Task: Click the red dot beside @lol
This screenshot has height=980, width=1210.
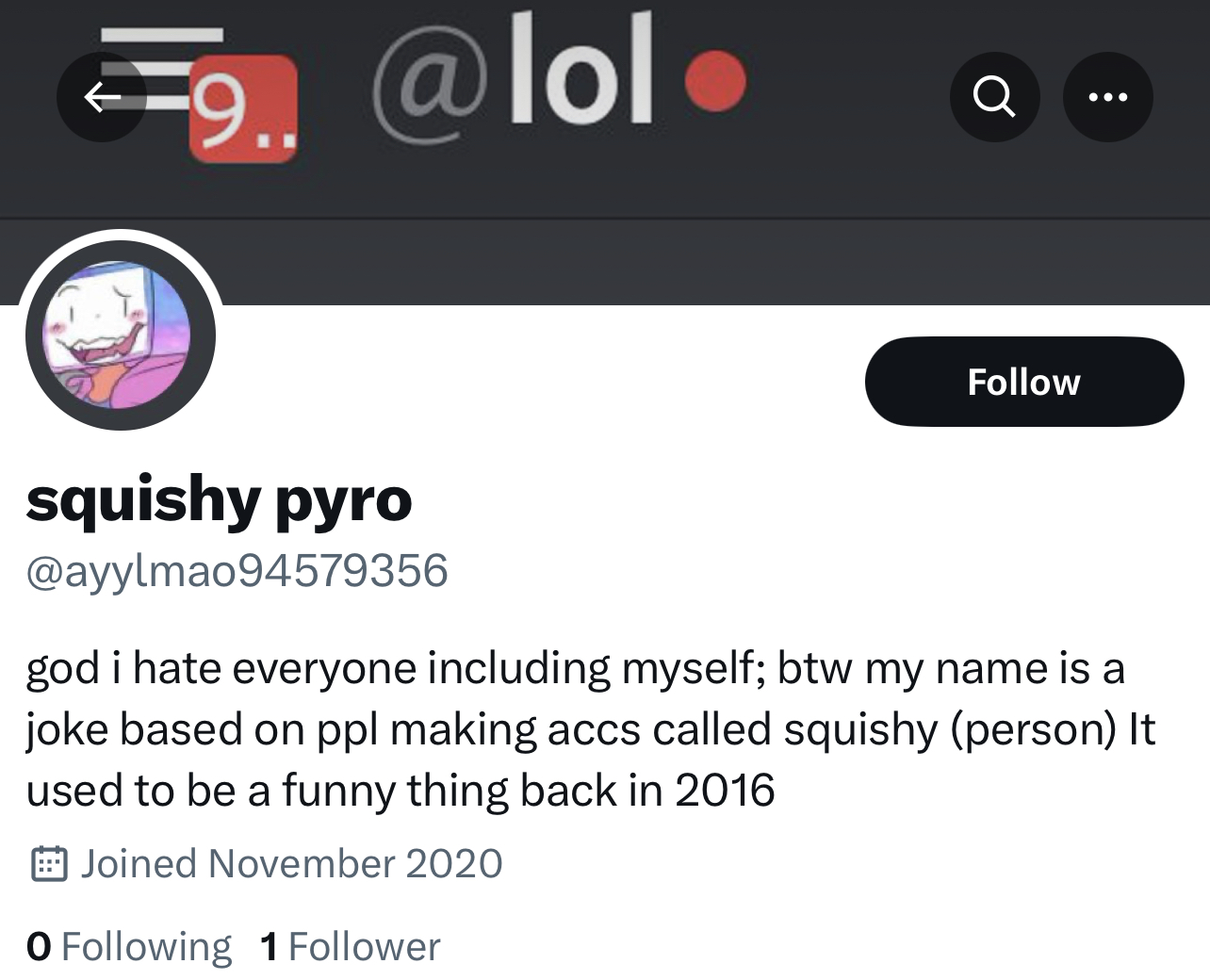Action: pos(715,81)
